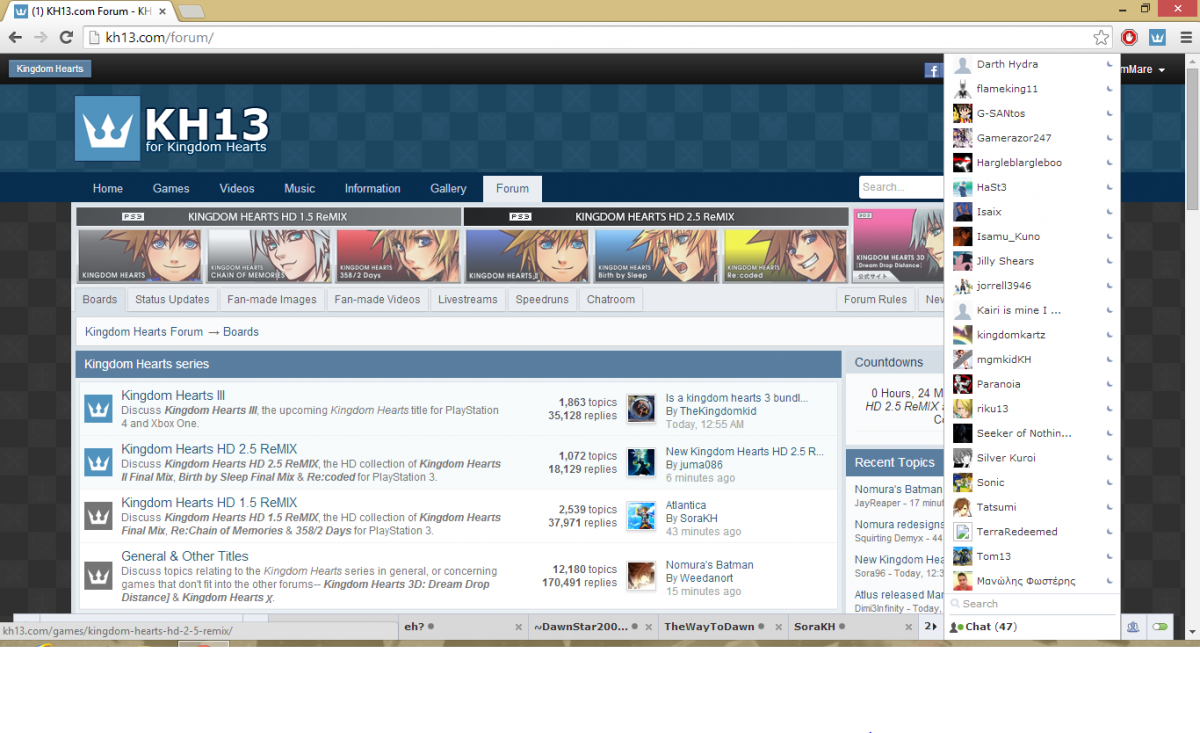
Task: Open the Forum Rules tab
Action: tap(875, 299)
